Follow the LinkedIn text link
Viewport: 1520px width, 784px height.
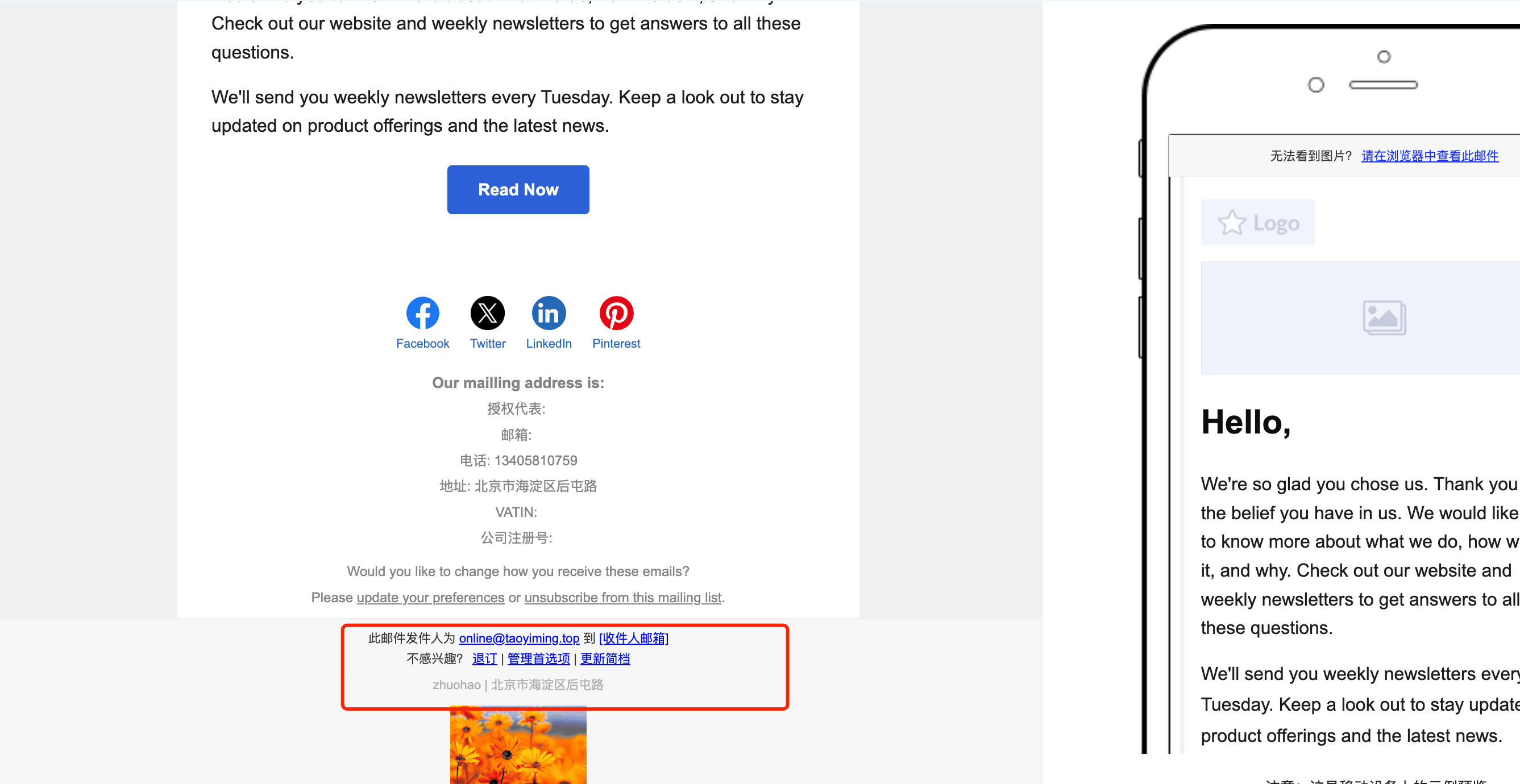coord(549,343)
